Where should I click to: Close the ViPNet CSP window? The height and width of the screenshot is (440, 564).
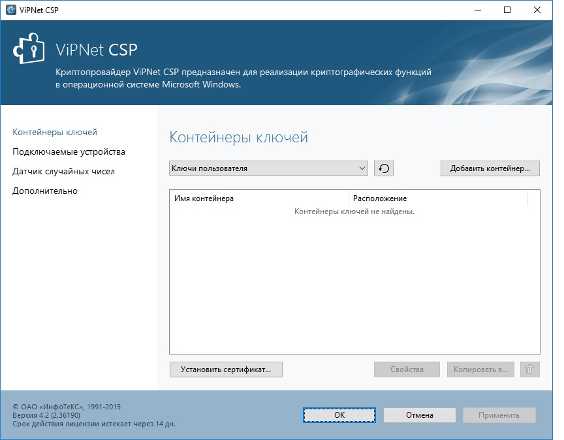(x=537, y=10)
